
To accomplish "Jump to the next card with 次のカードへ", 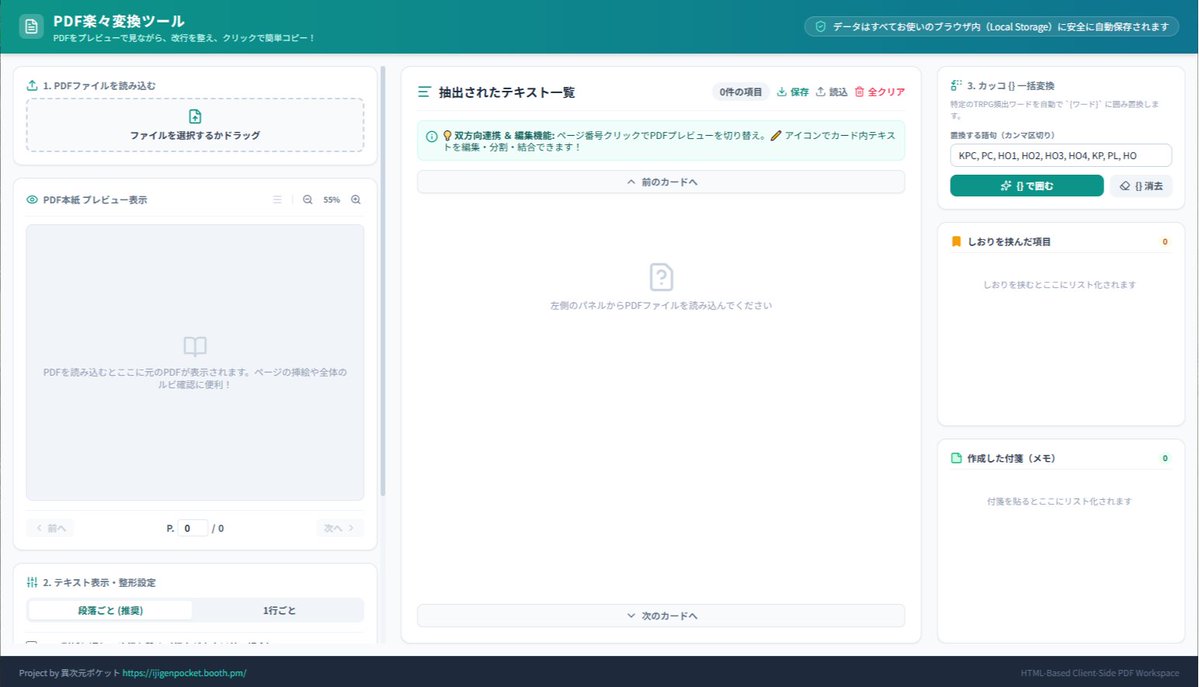I will [661, 616].
